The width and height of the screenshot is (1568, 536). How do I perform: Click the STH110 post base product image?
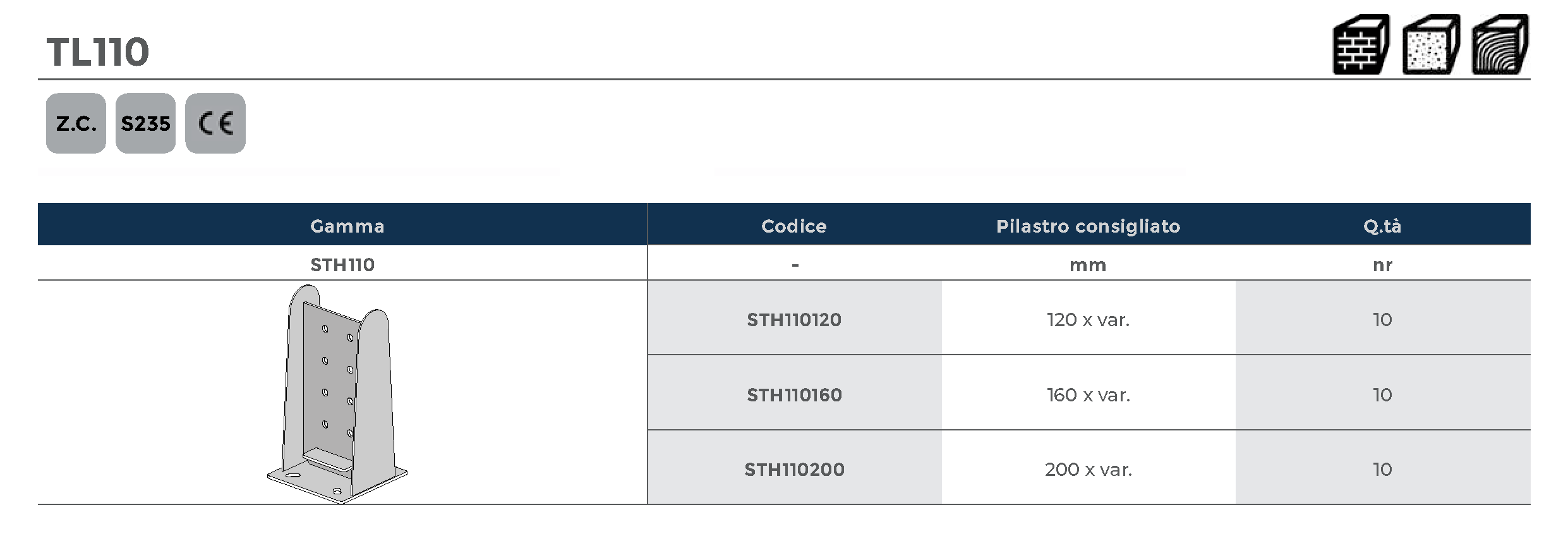[338, 394]
